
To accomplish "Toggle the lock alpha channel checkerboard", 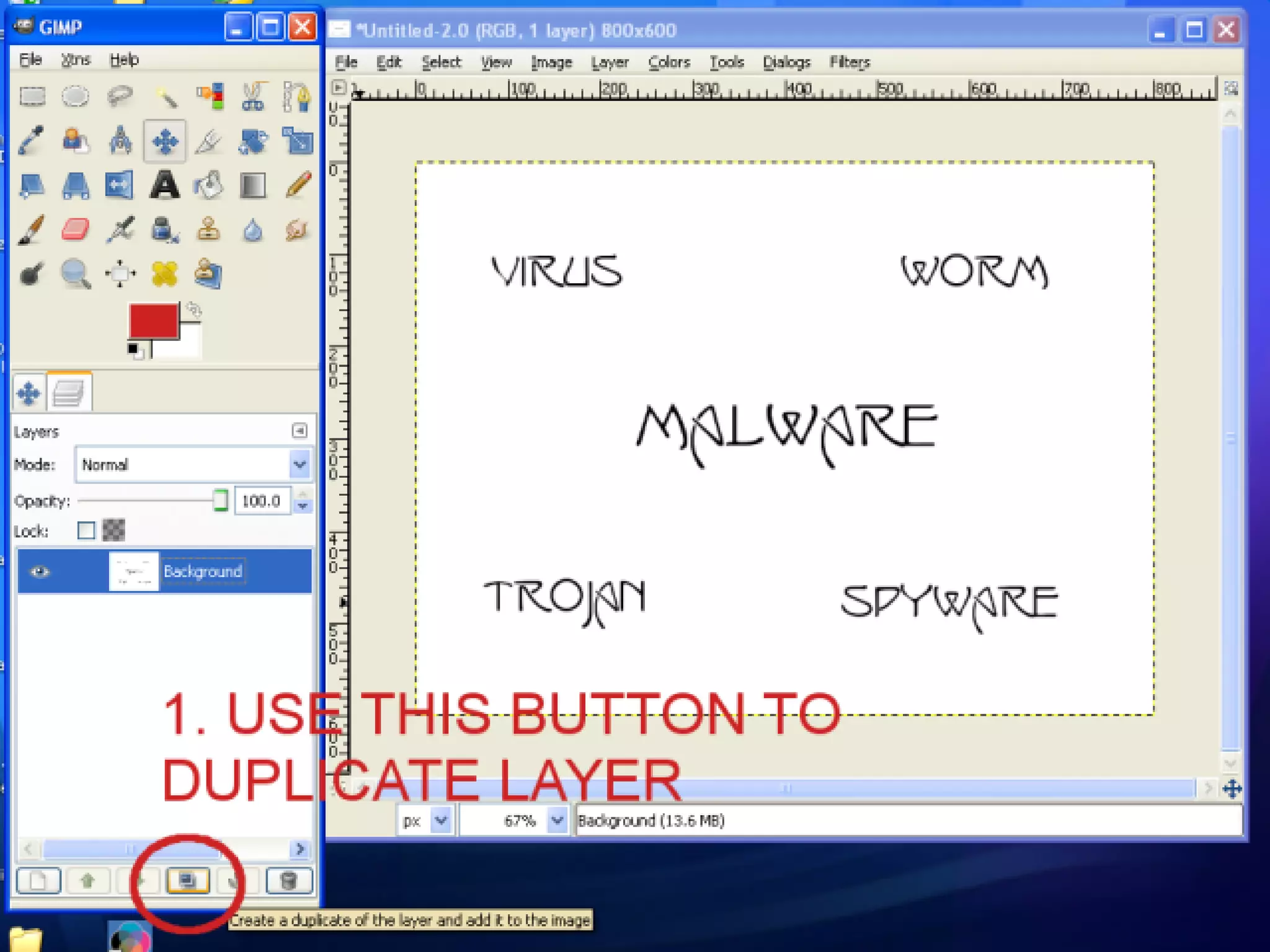I will tap(113, 531).
